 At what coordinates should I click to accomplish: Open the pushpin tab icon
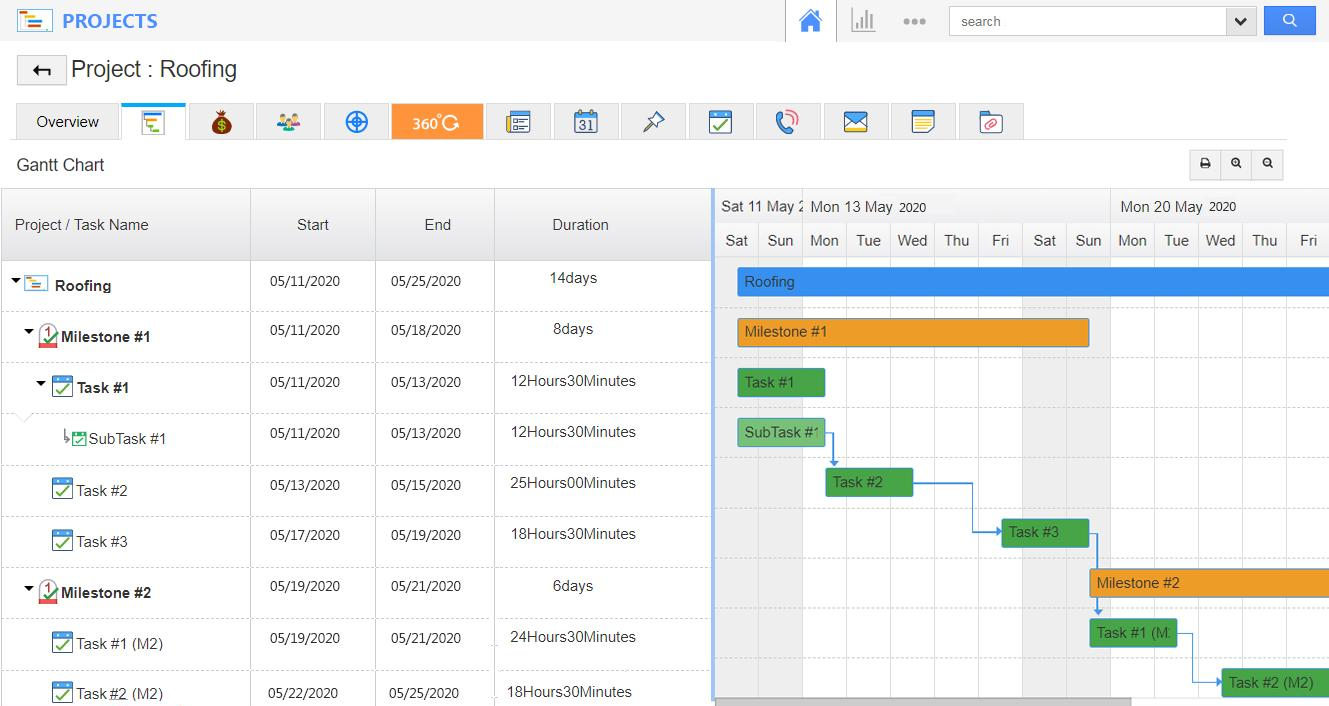point(653,122)
